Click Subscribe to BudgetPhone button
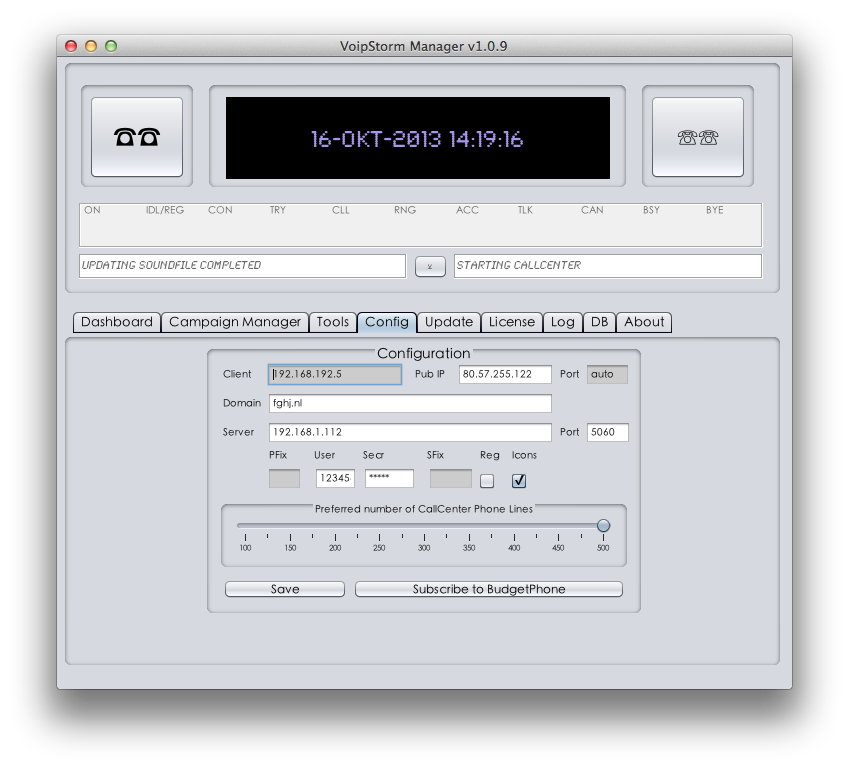Viewport: 849px width, 768px height. (489, 589)
